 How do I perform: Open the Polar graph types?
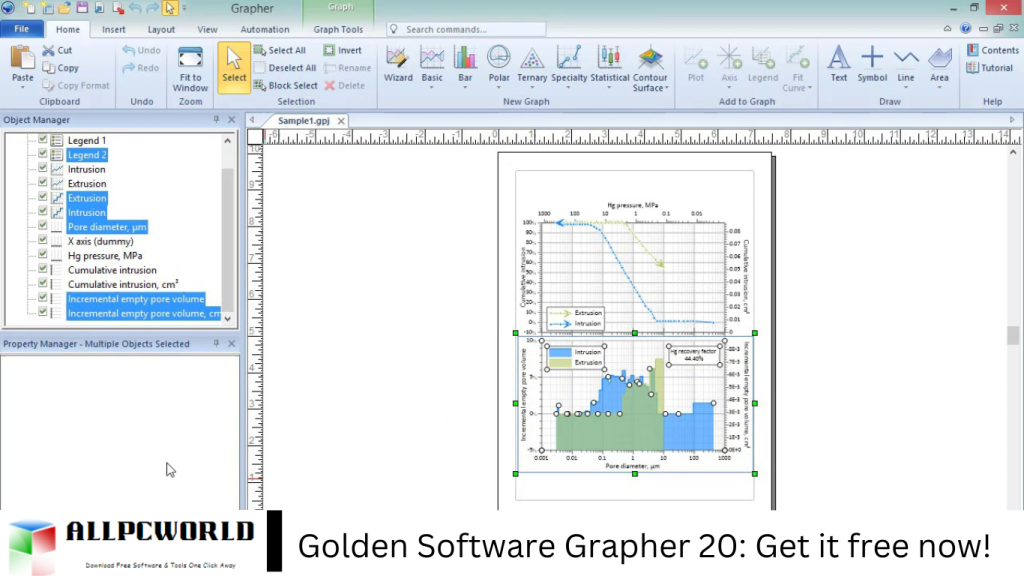pos(499,67)
